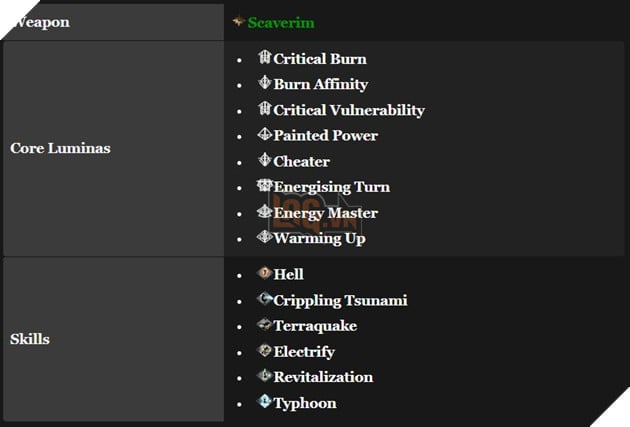Click the Typhoon skill icon
This screenshot has width=630, height=427.
(265, 402)
